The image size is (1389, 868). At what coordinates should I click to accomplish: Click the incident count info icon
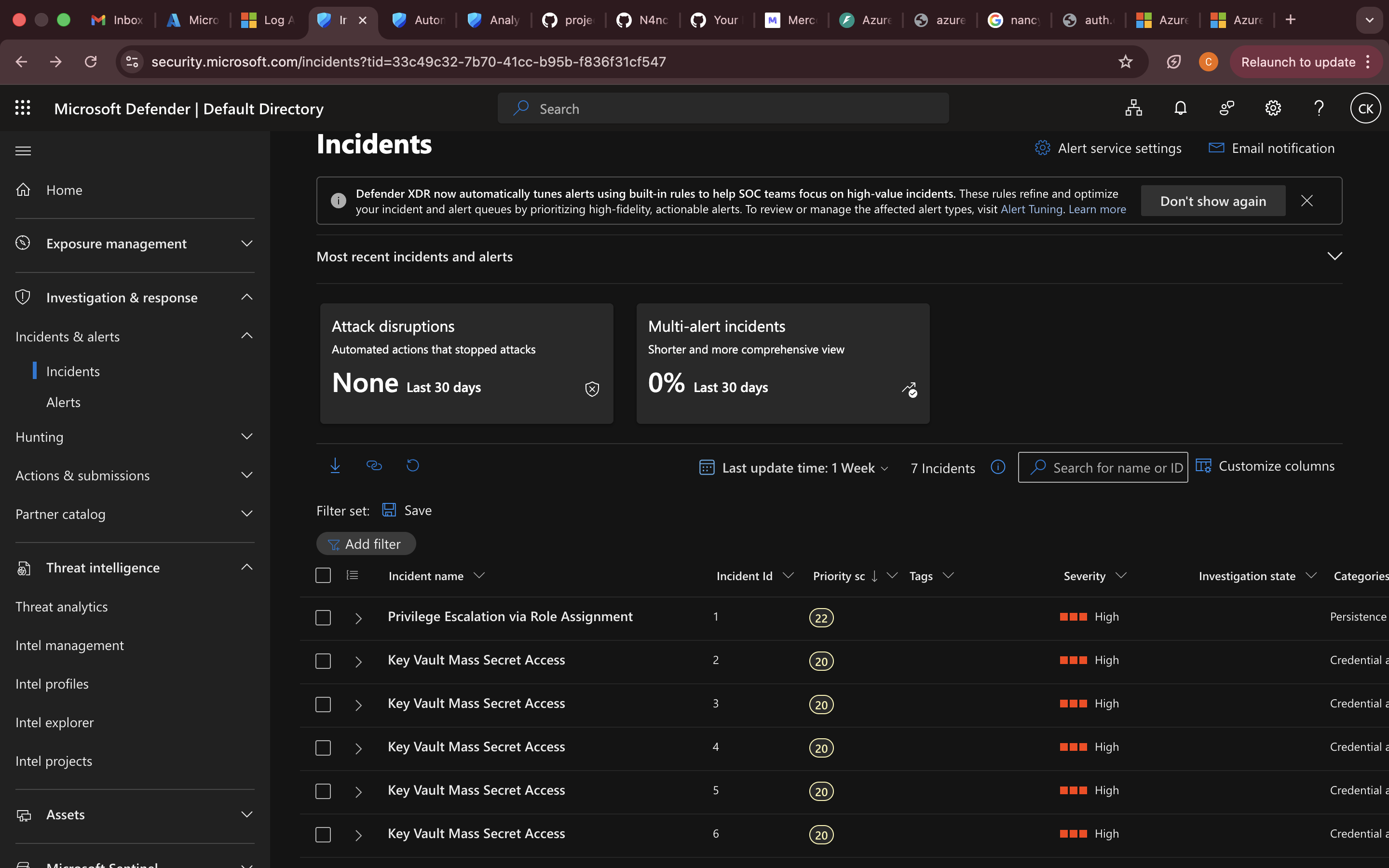[x=997, y=467]
